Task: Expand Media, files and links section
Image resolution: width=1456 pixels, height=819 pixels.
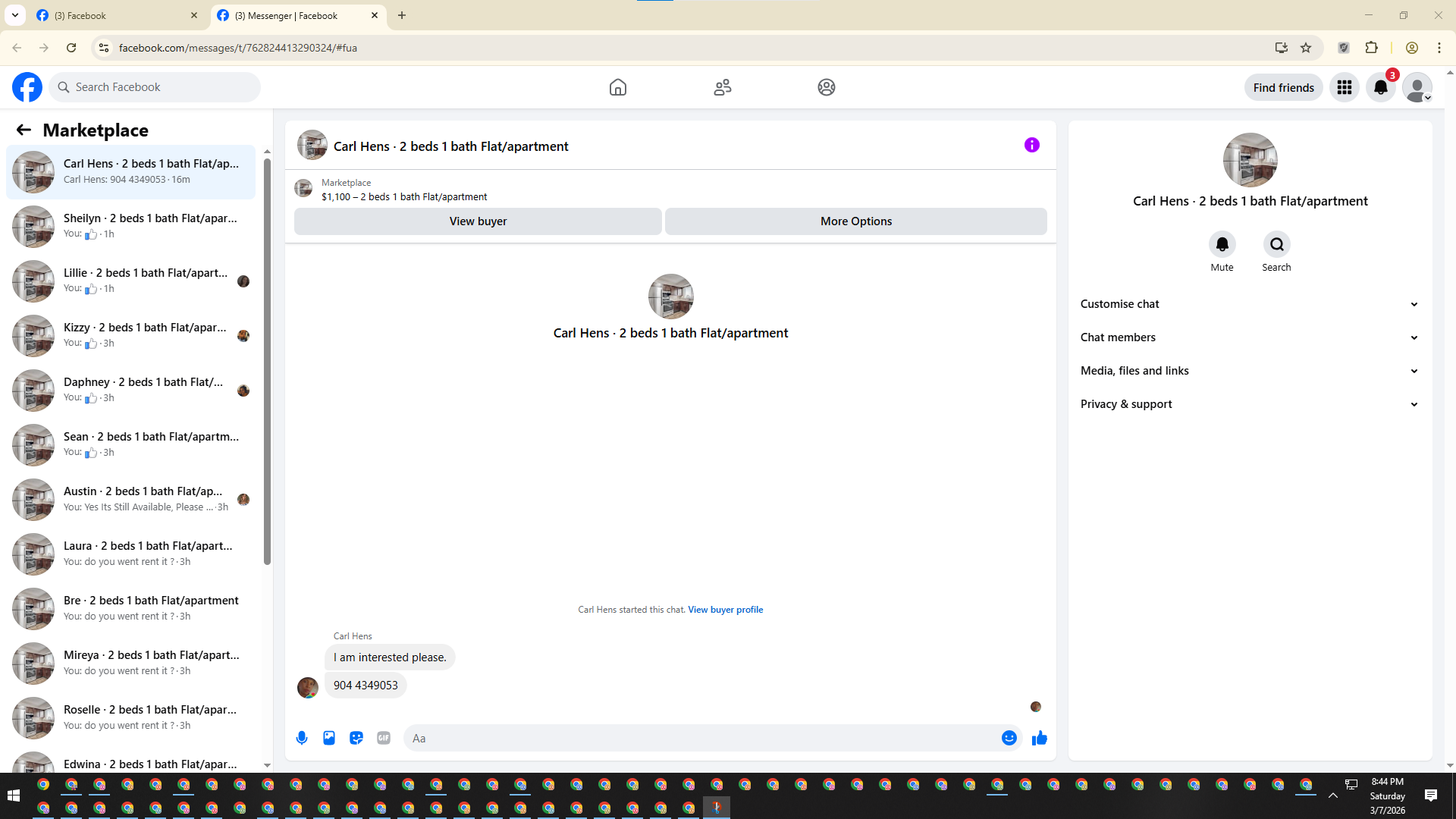Action: (x=1250, y=371)
